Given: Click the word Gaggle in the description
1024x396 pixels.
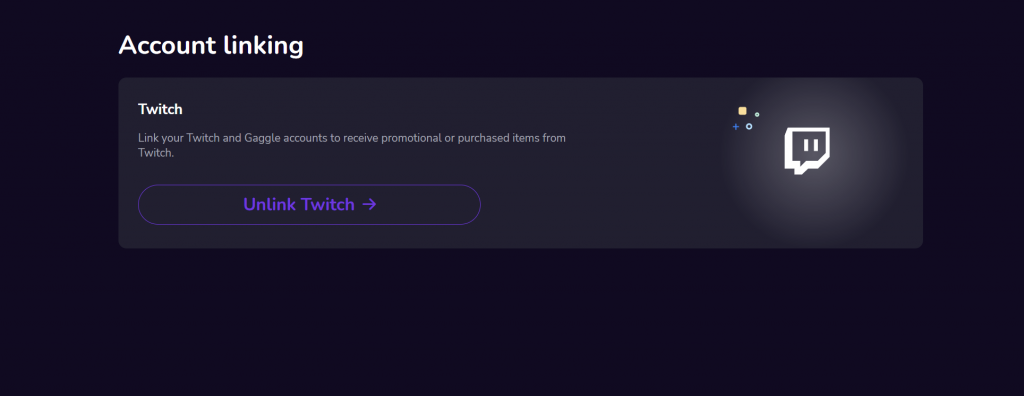Looking at the screenshot, I should click(x=260, y=139).
